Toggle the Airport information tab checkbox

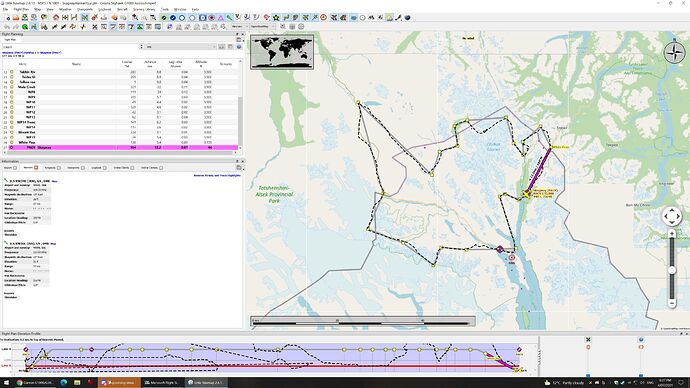[15, 168]
